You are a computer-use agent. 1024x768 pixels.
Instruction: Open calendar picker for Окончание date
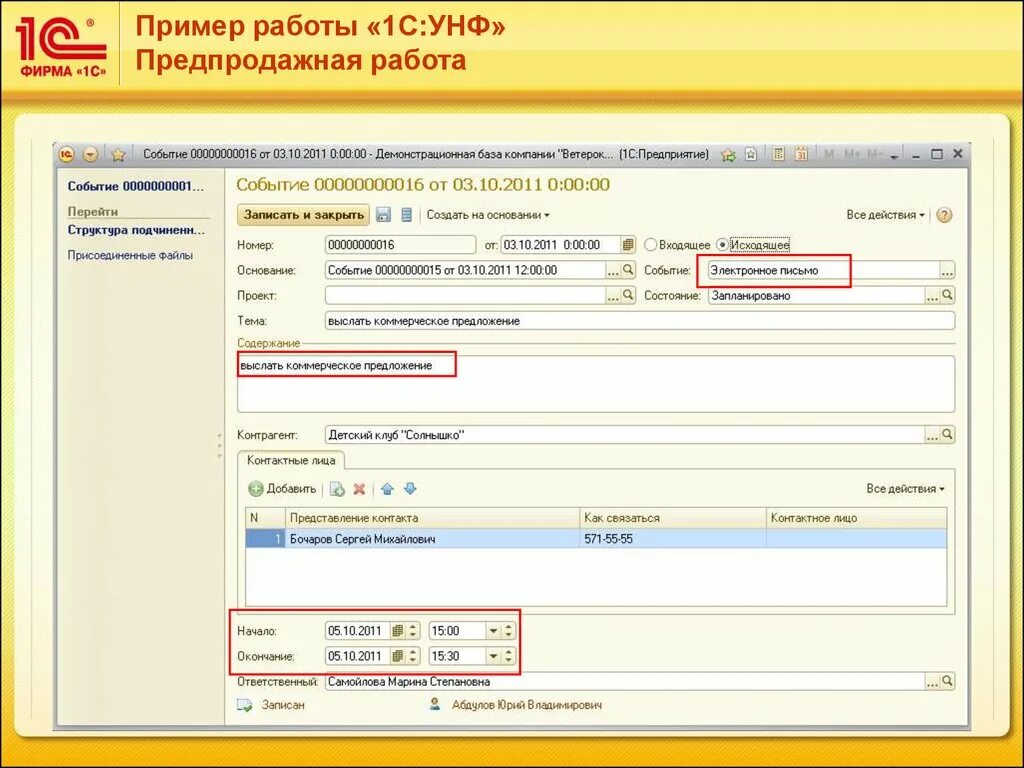(x=397, y=656)
